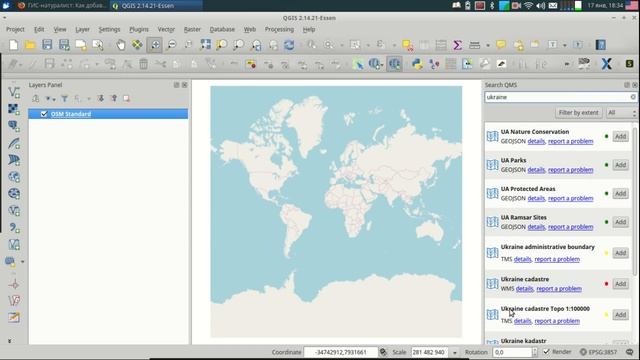The width and height of the screenshot is (640, 360).
Task: Open the Raster menu
Action: pyautogui.click(x=192, y=29)
